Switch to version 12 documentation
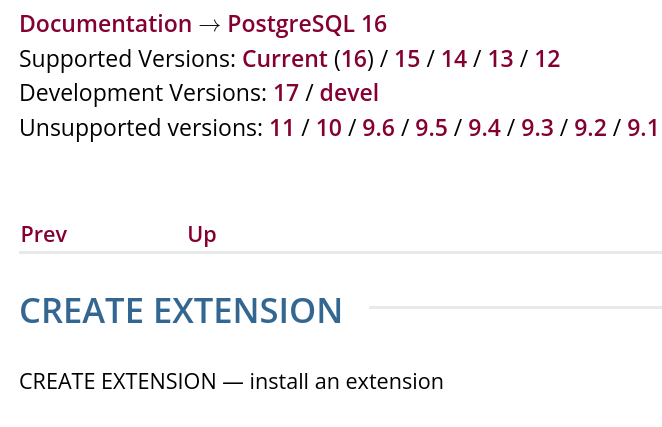The height and width of the screenshot is (427, 662). tap(547, 59)
